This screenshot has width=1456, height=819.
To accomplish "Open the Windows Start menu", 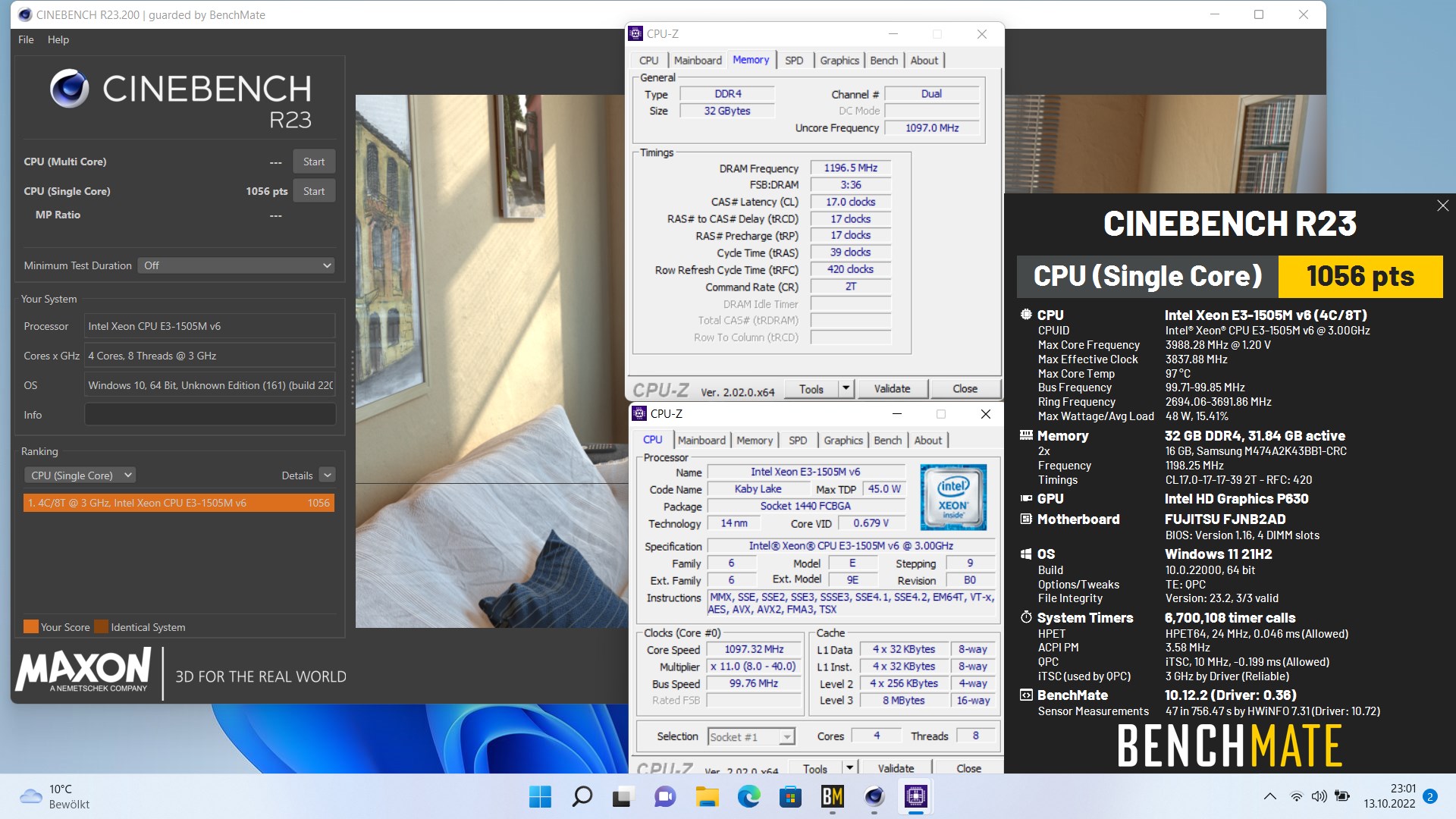I will 540,796.
